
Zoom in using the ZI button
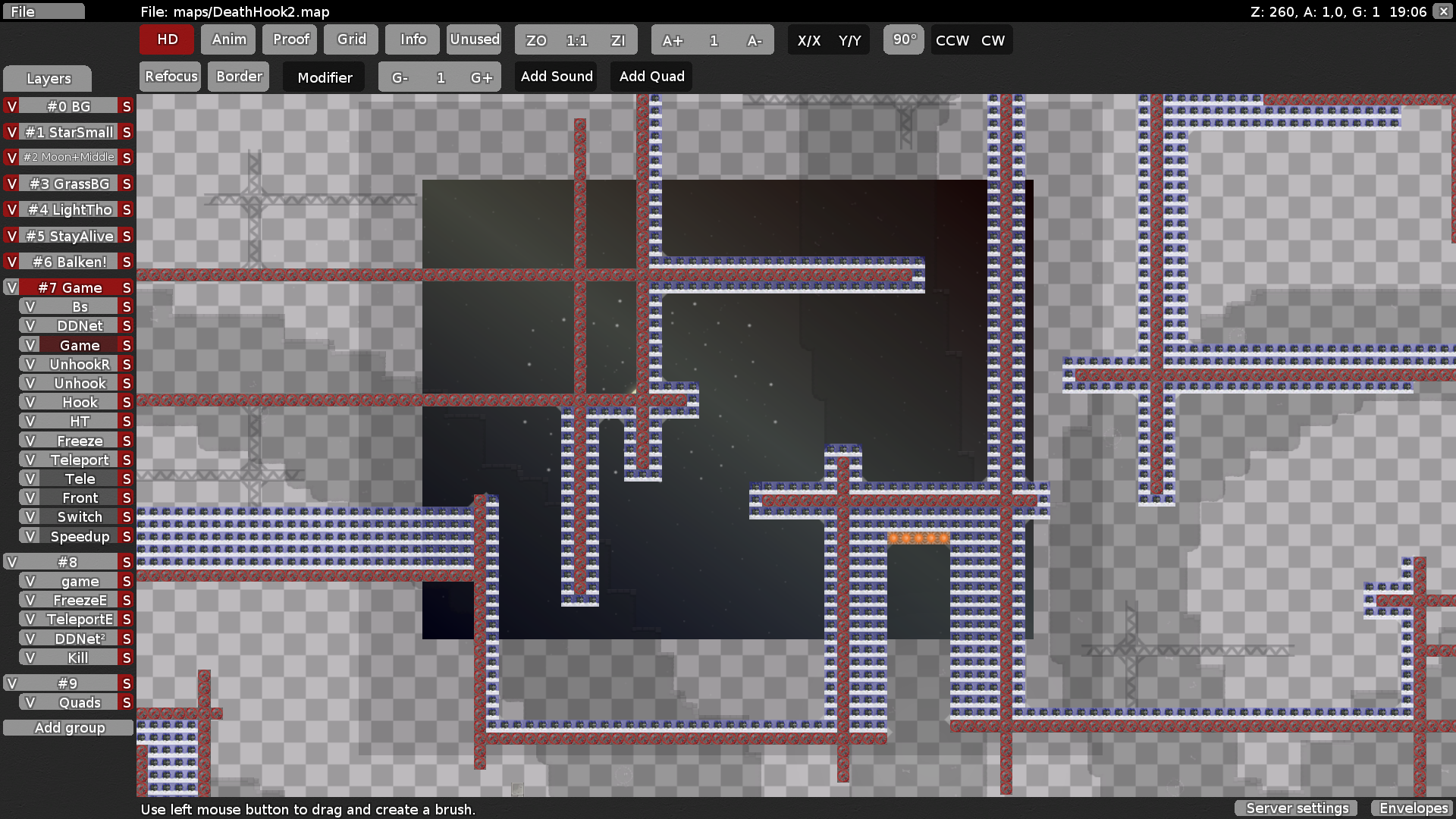tap(618, 40)
